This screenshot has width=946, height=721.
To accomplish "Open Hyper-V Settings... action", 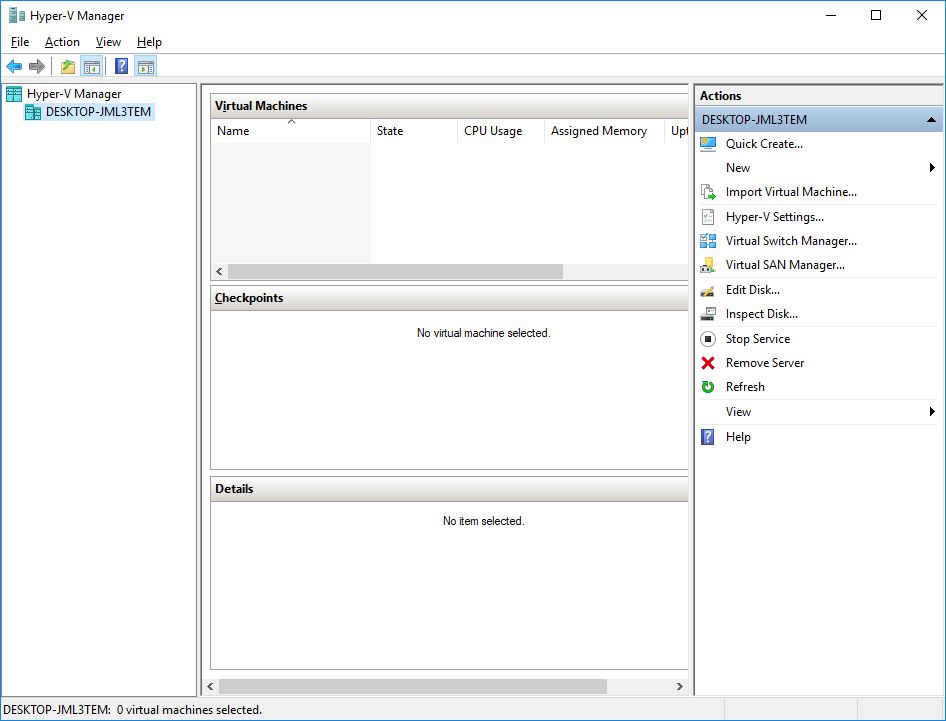I will (775, 217).
